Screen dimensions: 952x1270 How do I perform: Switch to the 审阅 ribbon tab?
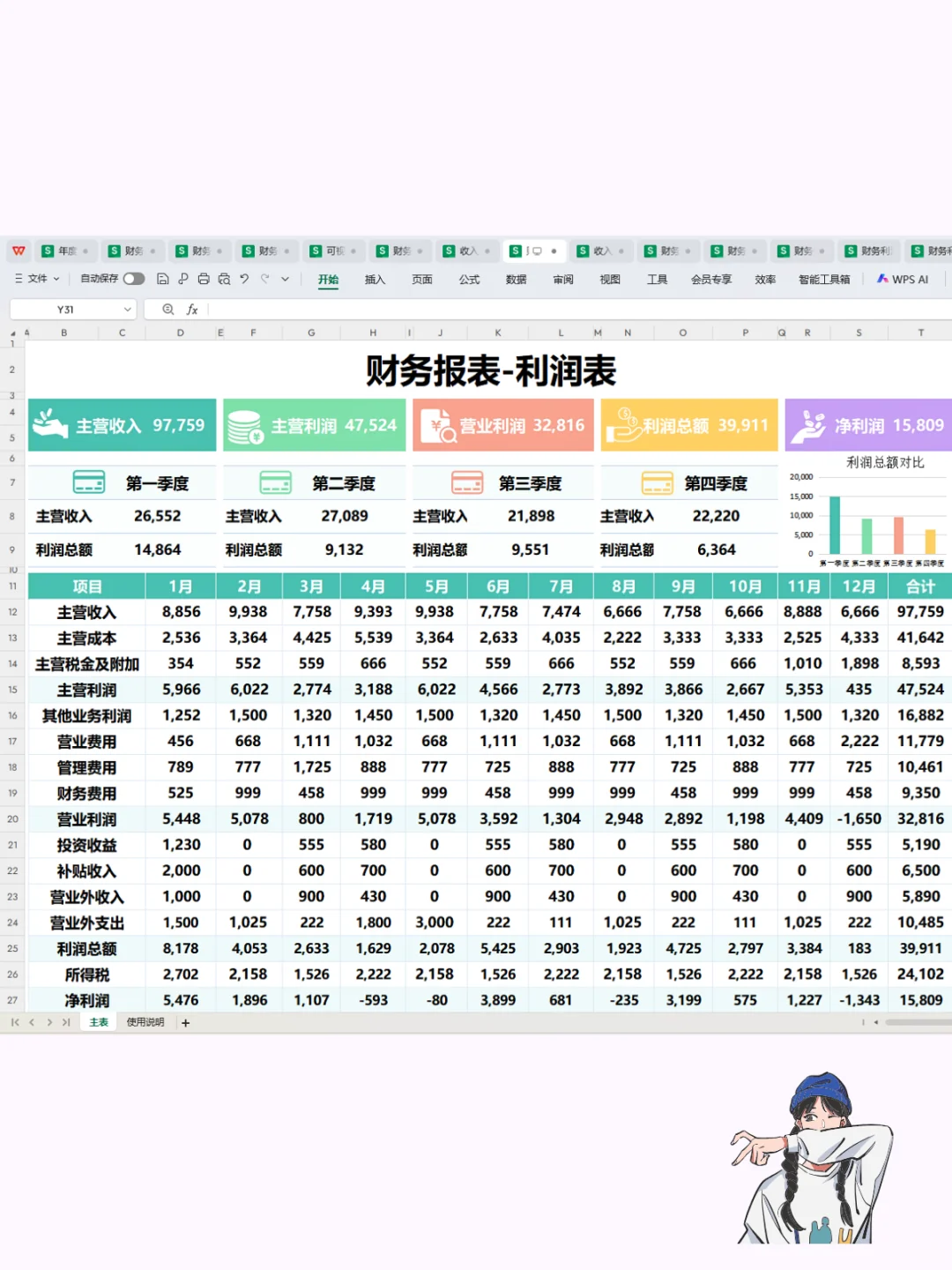coord(563,279)
